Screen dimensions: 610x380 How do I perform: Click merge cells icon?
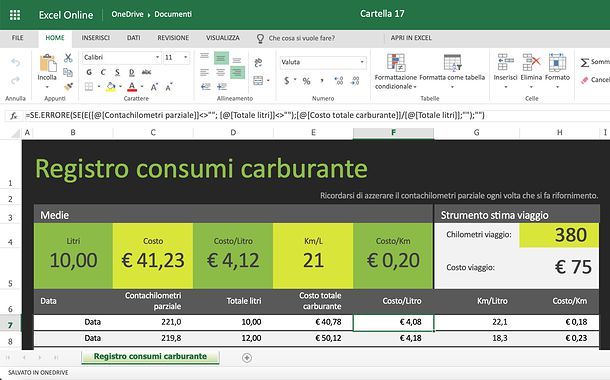point(258,81)
